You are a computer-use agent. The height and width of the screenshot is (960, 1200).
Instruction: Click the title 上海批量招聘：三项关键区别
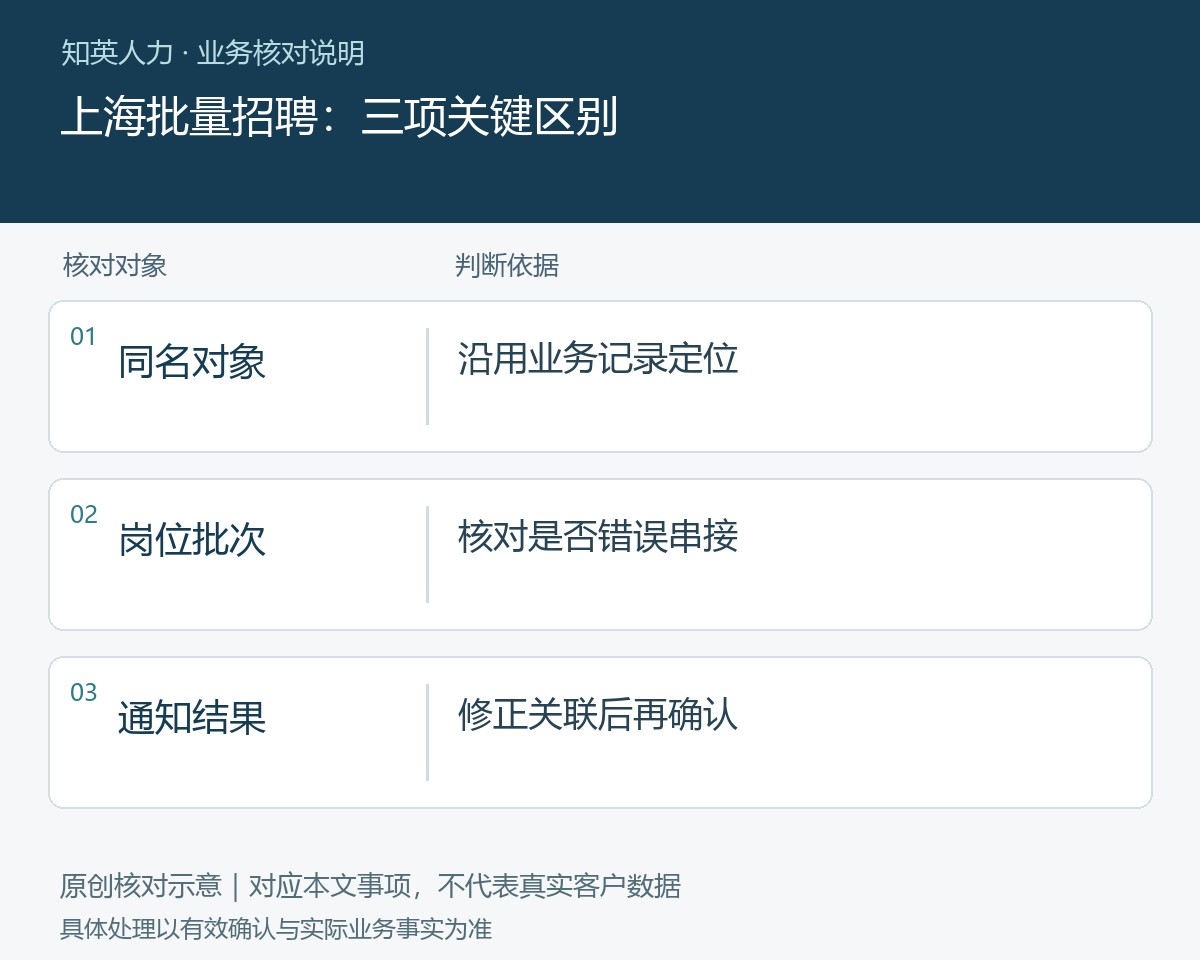pos(339,117)
